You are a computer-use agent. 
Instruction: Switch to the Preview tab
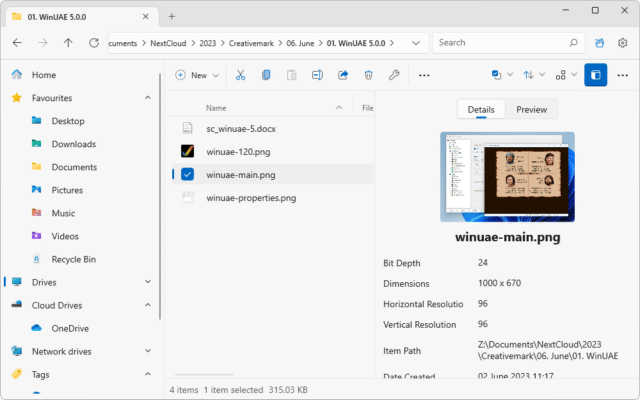[x=531, y=109]
